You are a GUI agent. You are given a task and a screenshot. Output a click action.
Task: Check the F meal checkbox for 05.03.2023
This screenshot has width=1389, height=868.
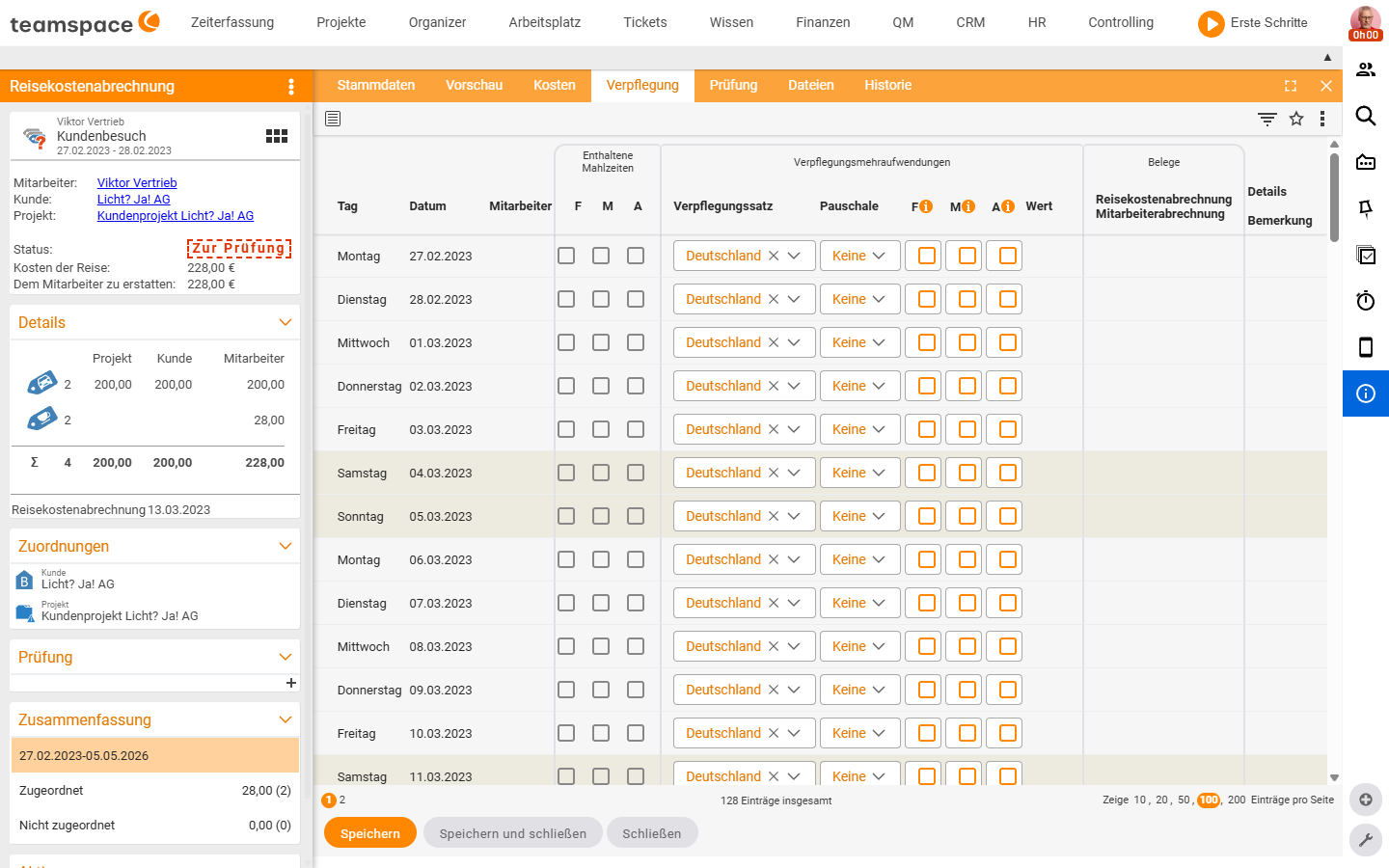click(x=566, y=516)
